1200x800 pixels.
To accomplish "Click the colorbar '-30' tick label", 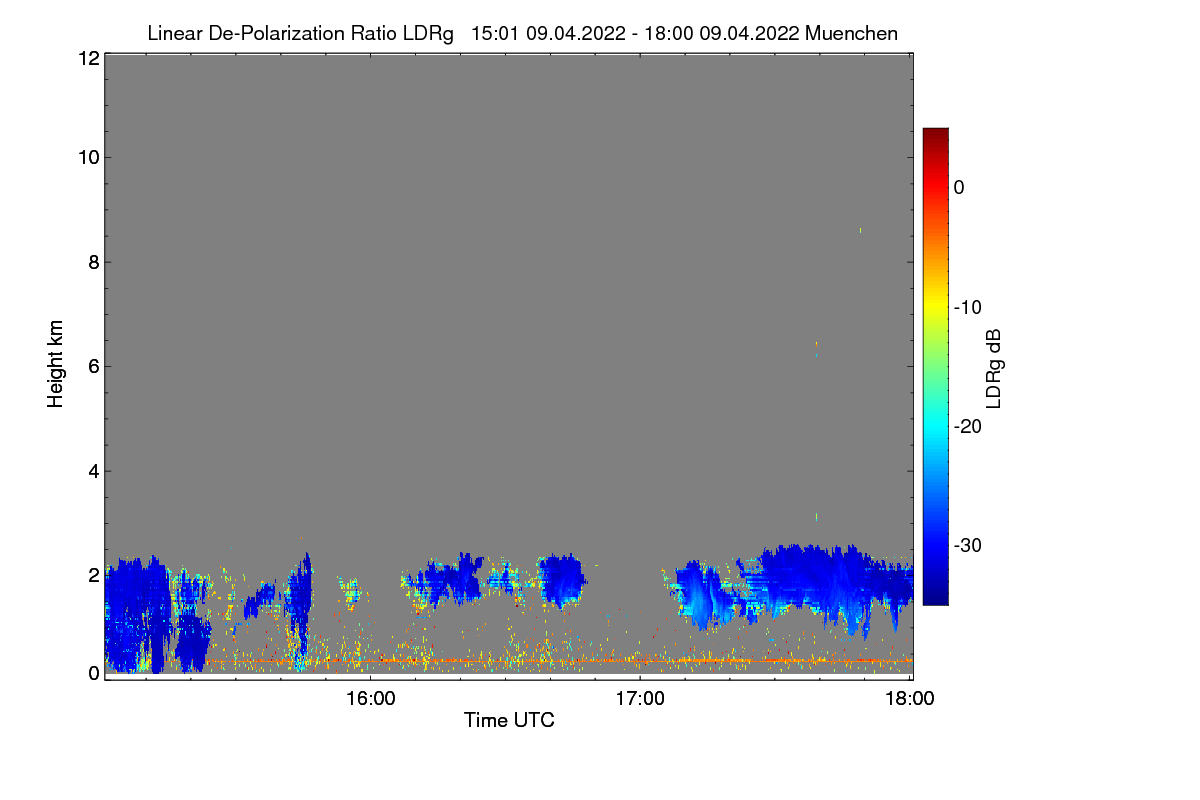I will [x=968, y=546].
